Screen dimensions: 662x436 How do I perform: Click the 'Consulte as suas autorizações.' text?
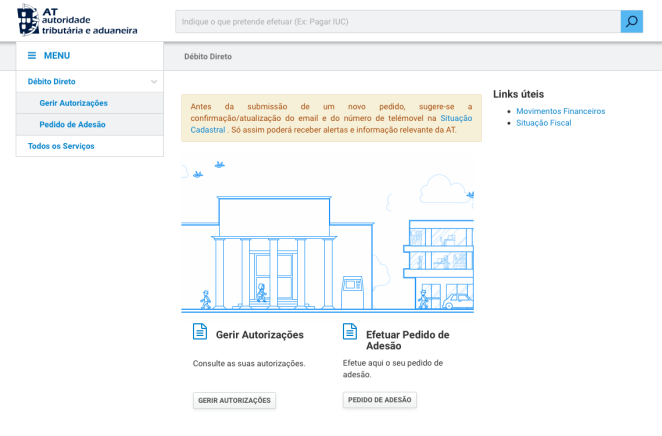[249, 363]
